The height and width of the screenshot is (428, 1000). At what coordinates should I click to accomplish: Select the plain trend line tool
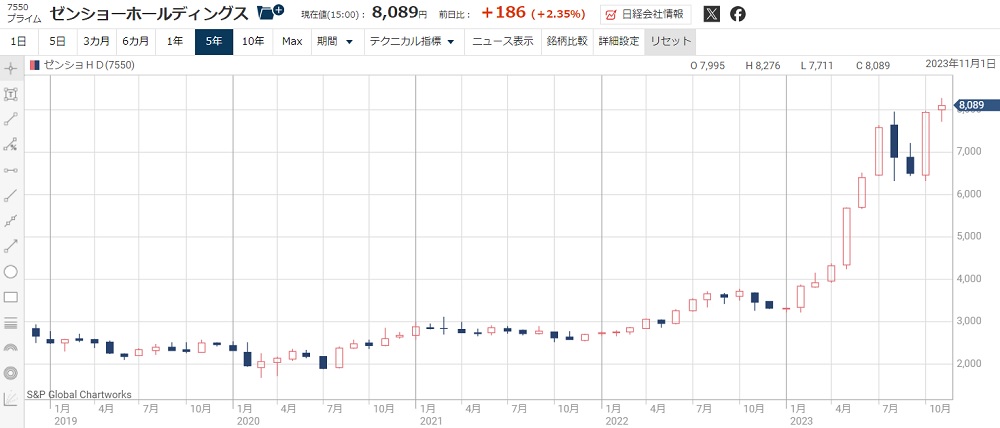10,195
